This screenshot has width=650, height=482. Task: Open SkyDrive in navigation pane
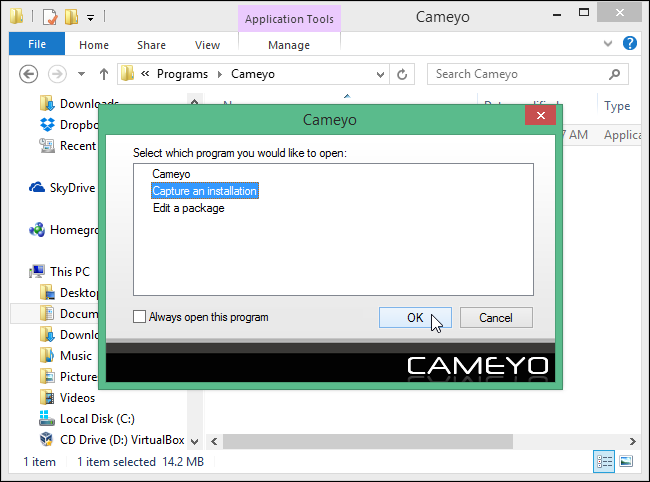click(63, 188)
